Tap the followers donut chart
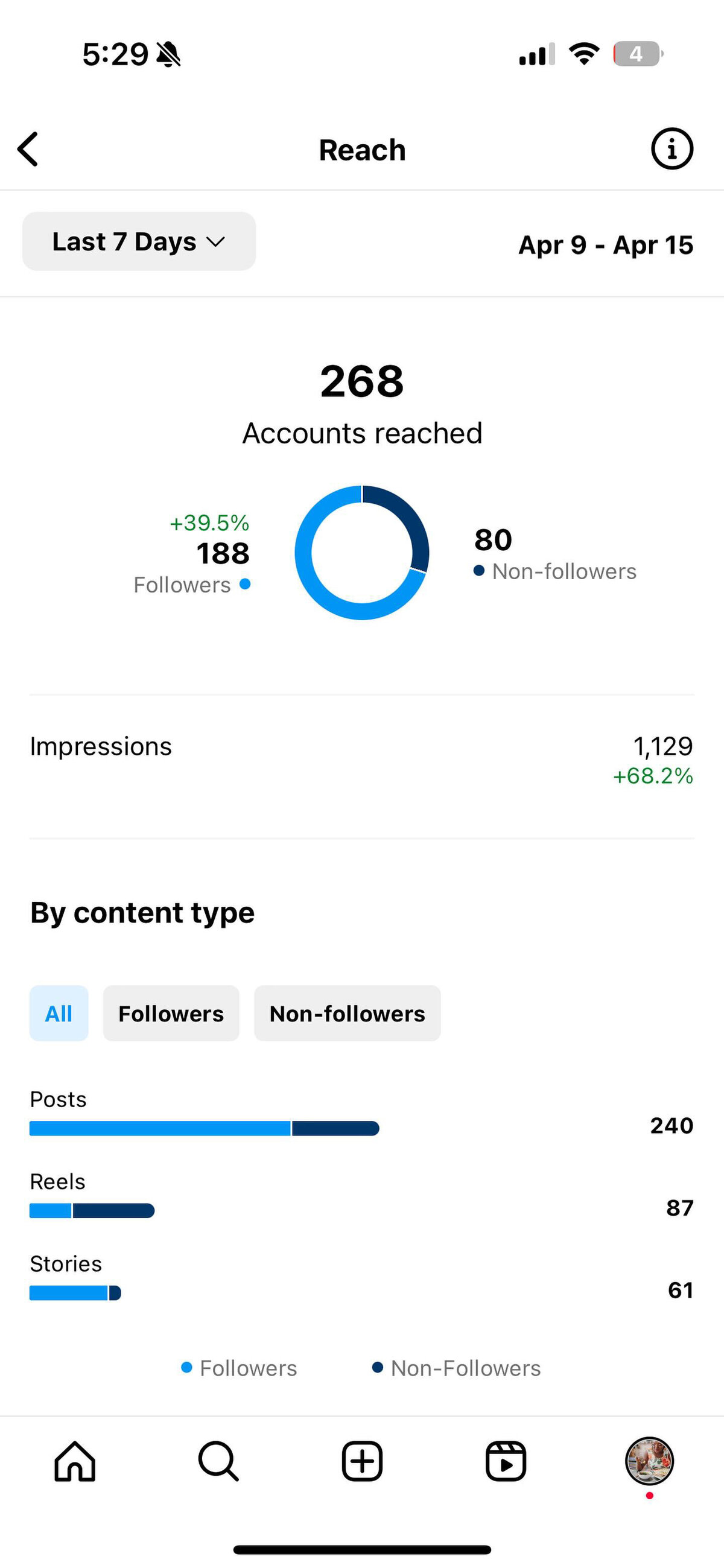 point(361,553)
